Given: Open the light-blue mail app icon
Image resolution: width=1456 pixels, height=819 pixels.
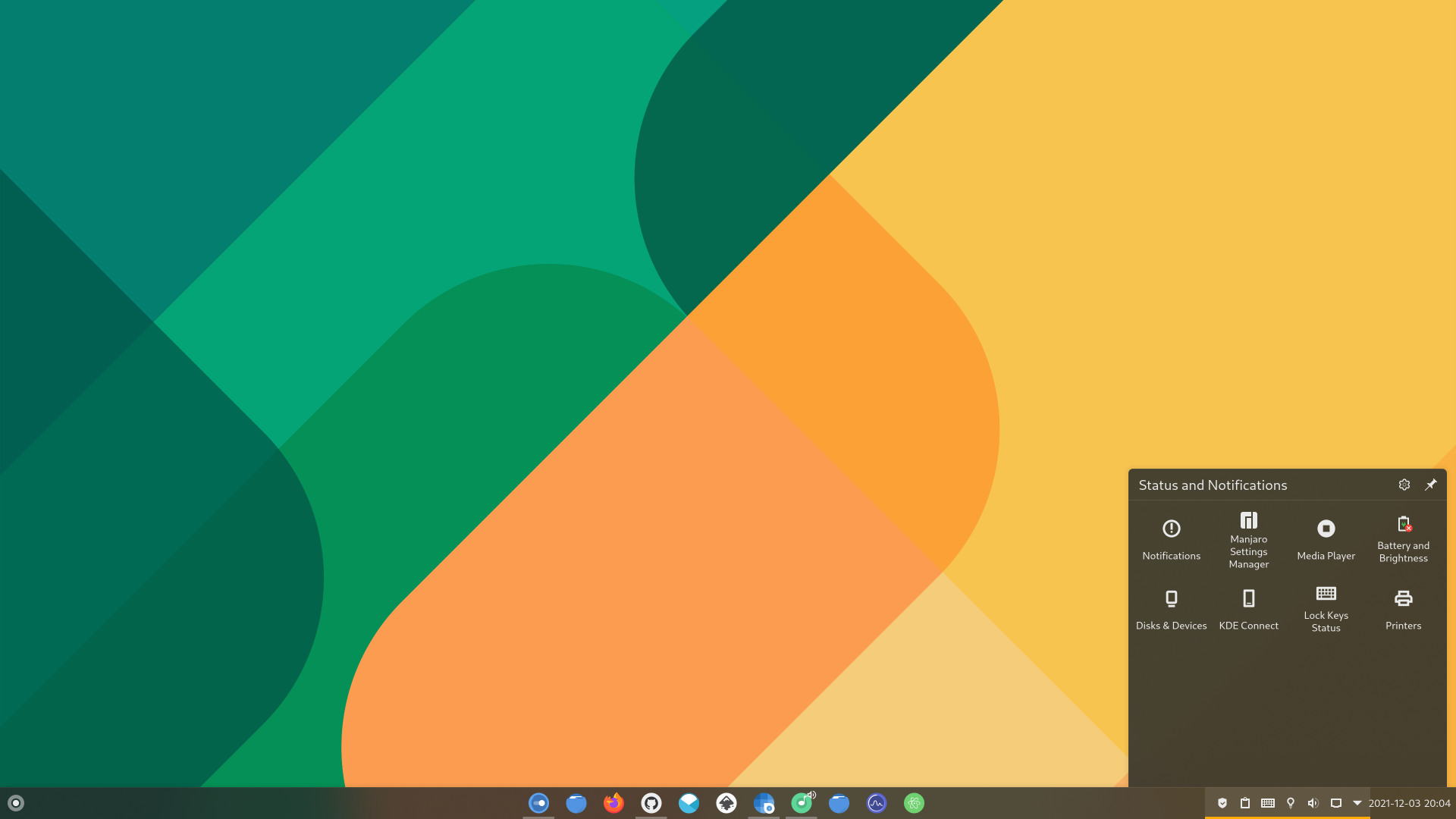Looking at the screenshot, I should click(x=689, y=803).
